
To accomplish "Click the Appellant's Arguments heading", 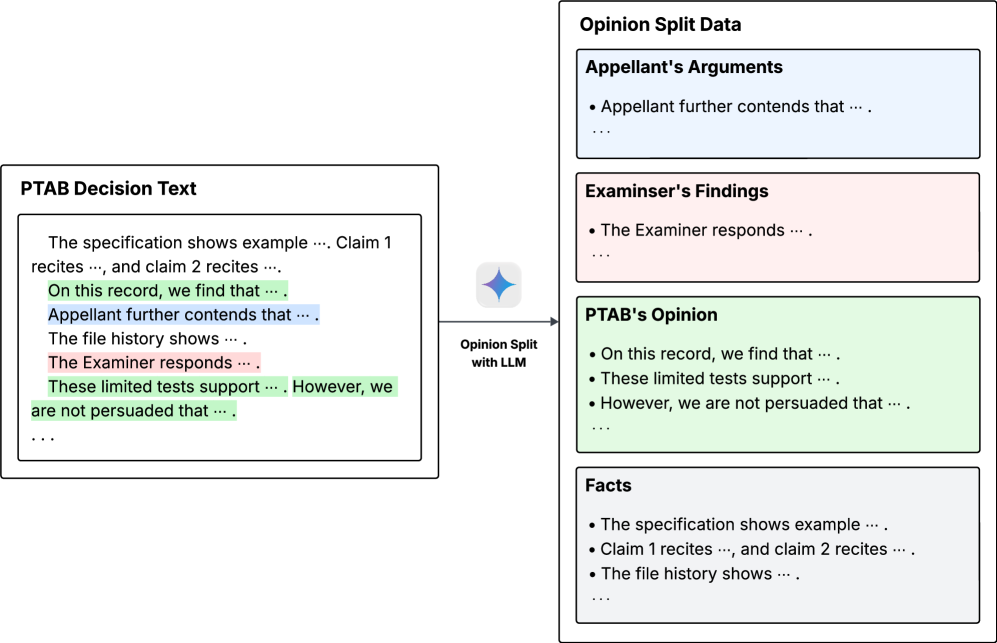I will tap(684, 68).
